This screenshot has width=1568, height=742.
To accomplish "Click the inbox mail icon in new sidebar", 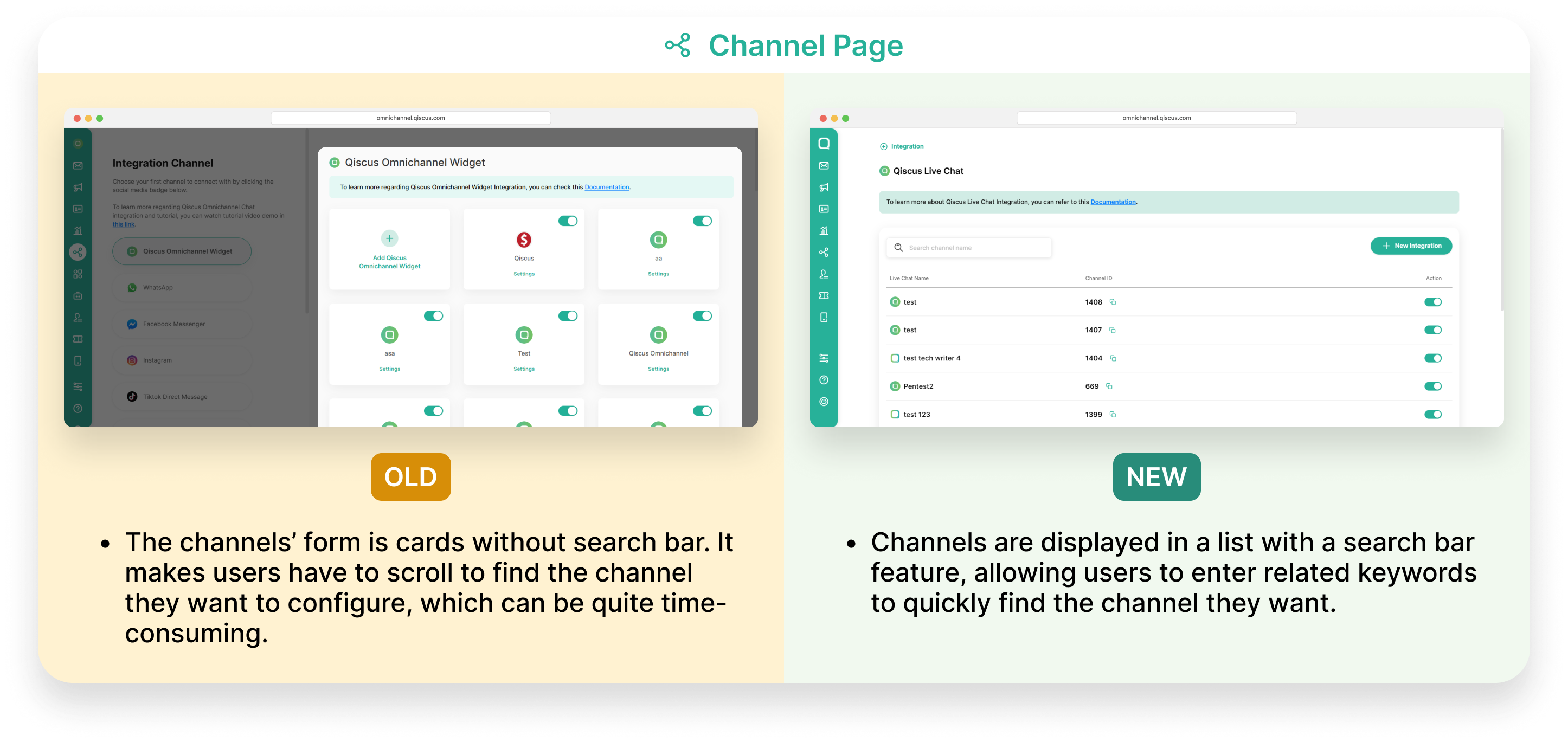I will [x=824, y=165].
